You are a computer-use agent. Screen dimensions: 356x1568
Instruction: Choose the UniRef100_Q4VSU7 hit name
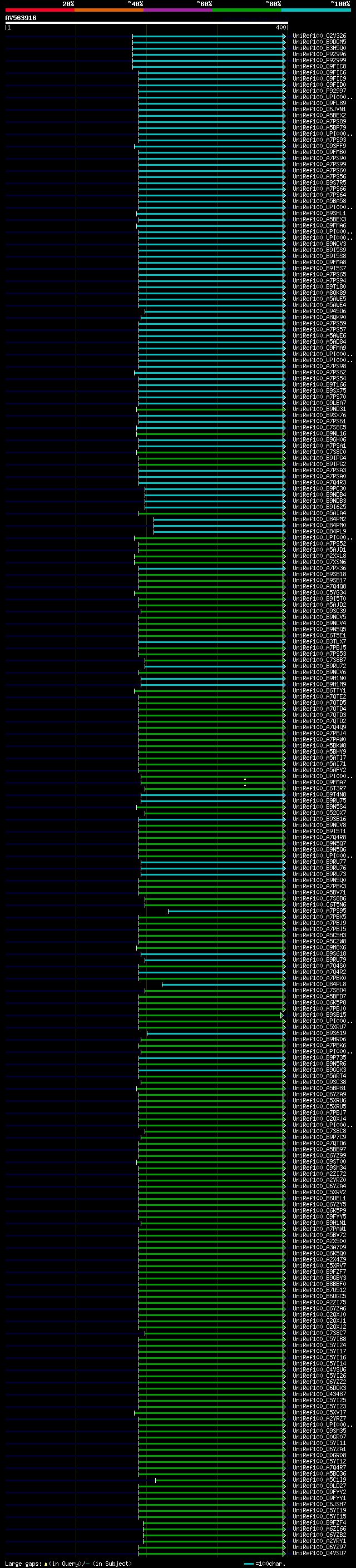pyautogui.click(x=319, y=1553)
